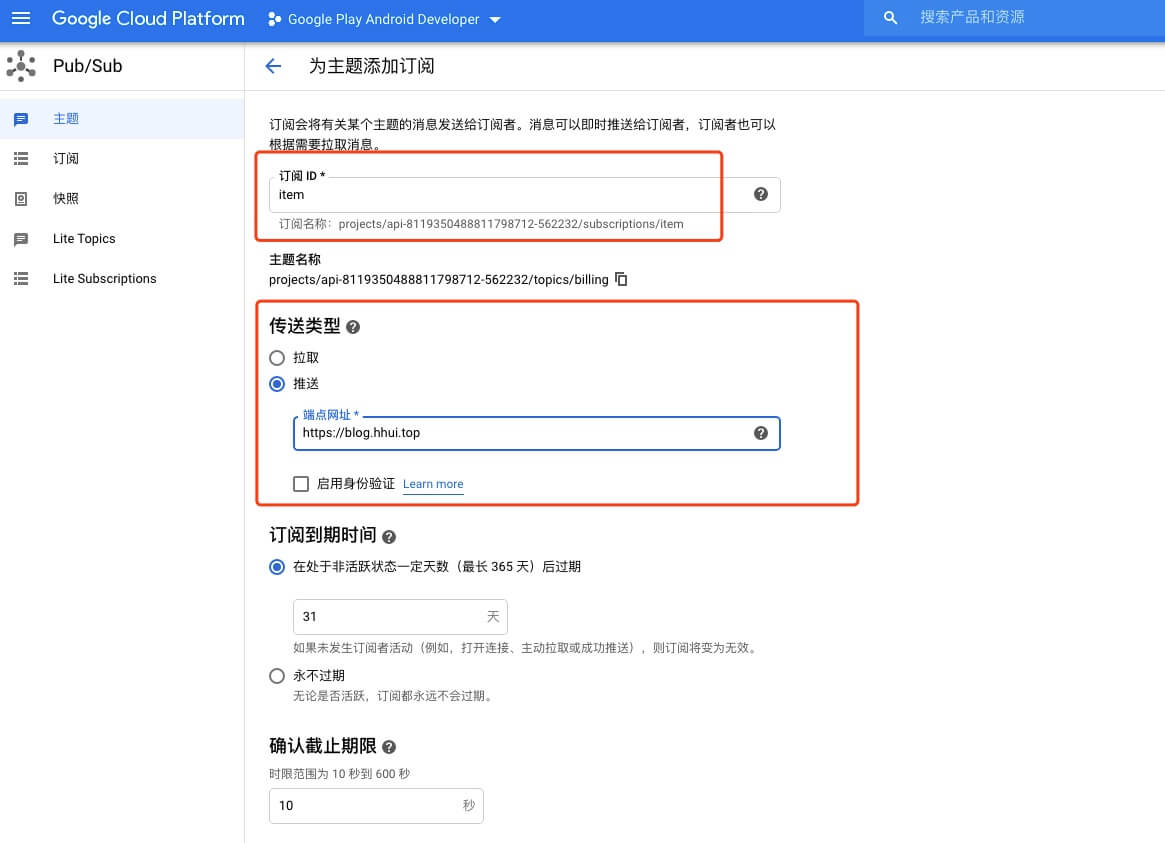Click the 搜索产品和资源 search box

[x=1014, y=18]
